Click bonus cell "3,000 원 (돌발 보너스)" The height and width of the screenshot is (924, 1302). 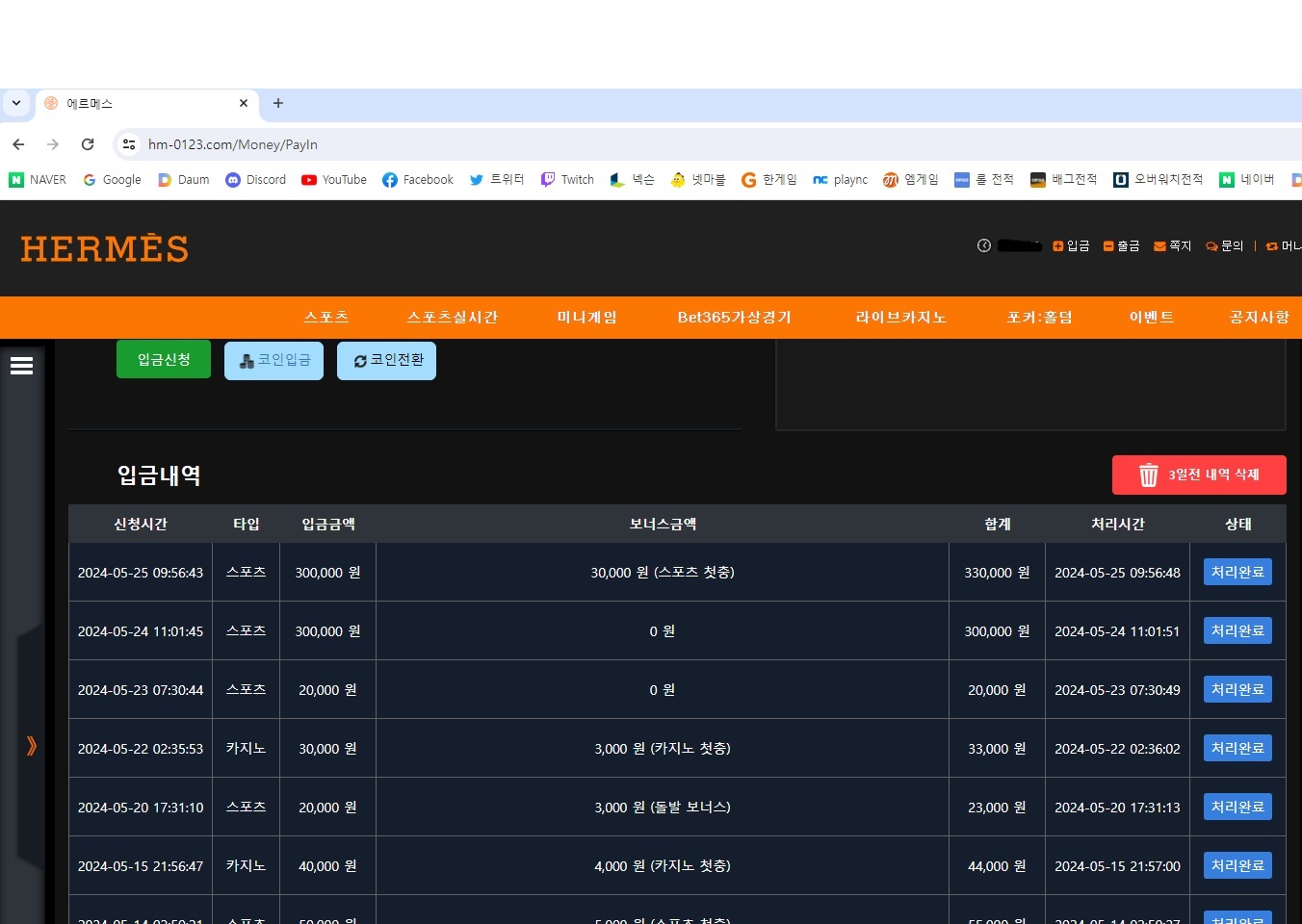click(663, 808)
